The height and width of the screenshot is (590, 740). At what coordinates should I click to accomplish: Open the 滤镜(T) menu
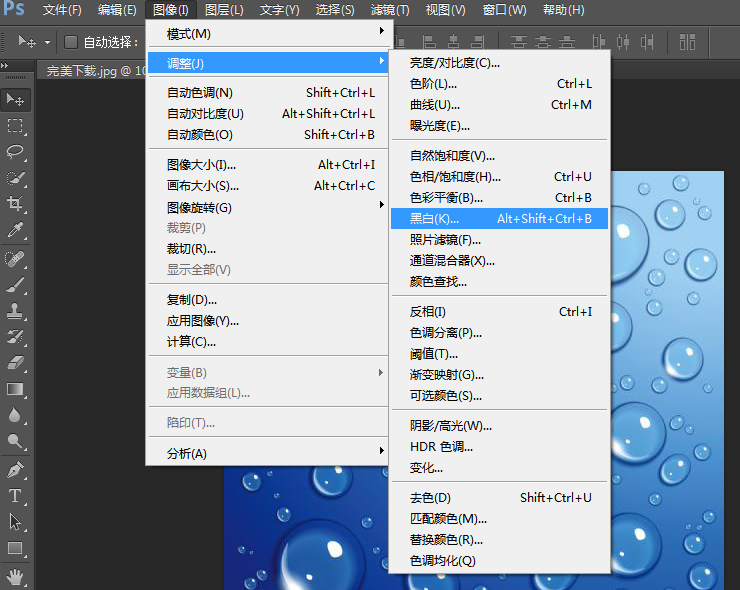(x=390, y=9)
